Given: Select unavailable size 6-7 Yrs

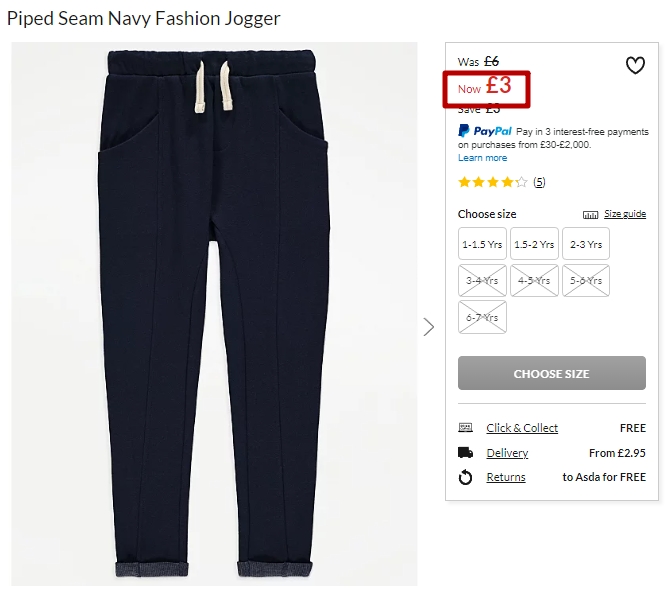Looking at the screenshot, I should coord(482,317).
